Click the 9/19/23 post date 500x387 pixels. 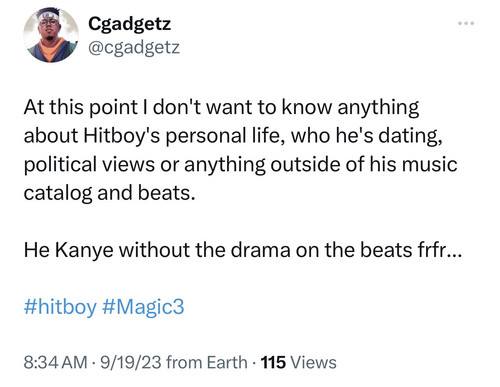click(x=130, y=362)
